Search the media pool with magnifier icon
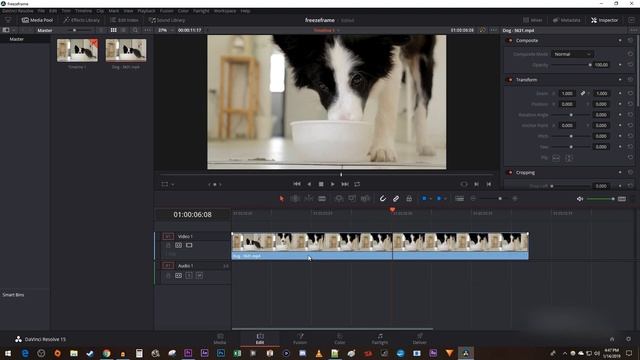 [x=135, y=30]
